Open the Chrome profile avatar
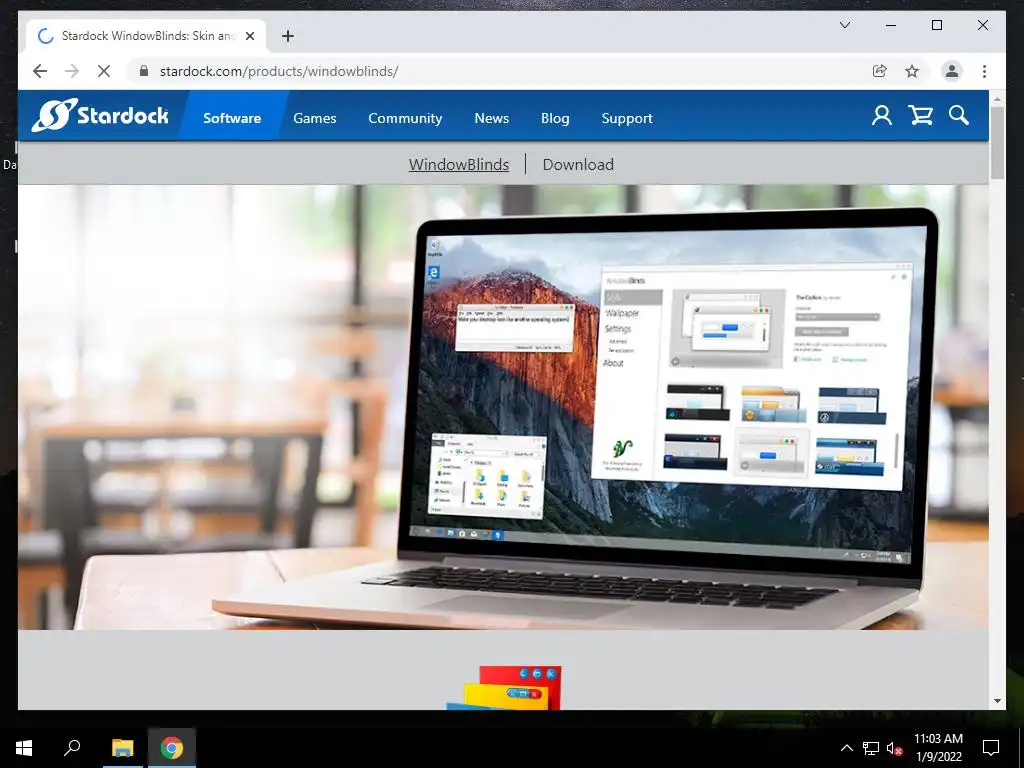Viewport: 1024px width, 768px height. 952,71
